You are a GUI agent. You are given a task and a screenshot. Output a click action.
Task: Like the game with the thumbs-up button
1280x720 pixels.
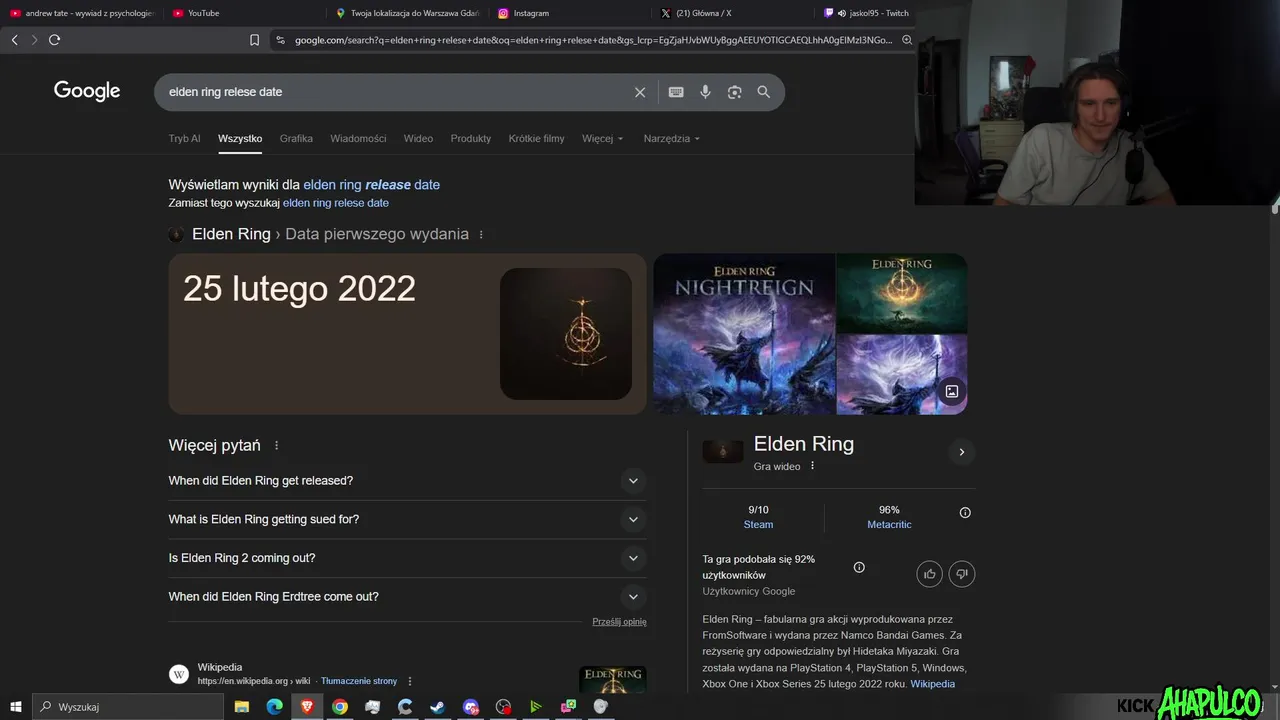(x=929, y=574)
